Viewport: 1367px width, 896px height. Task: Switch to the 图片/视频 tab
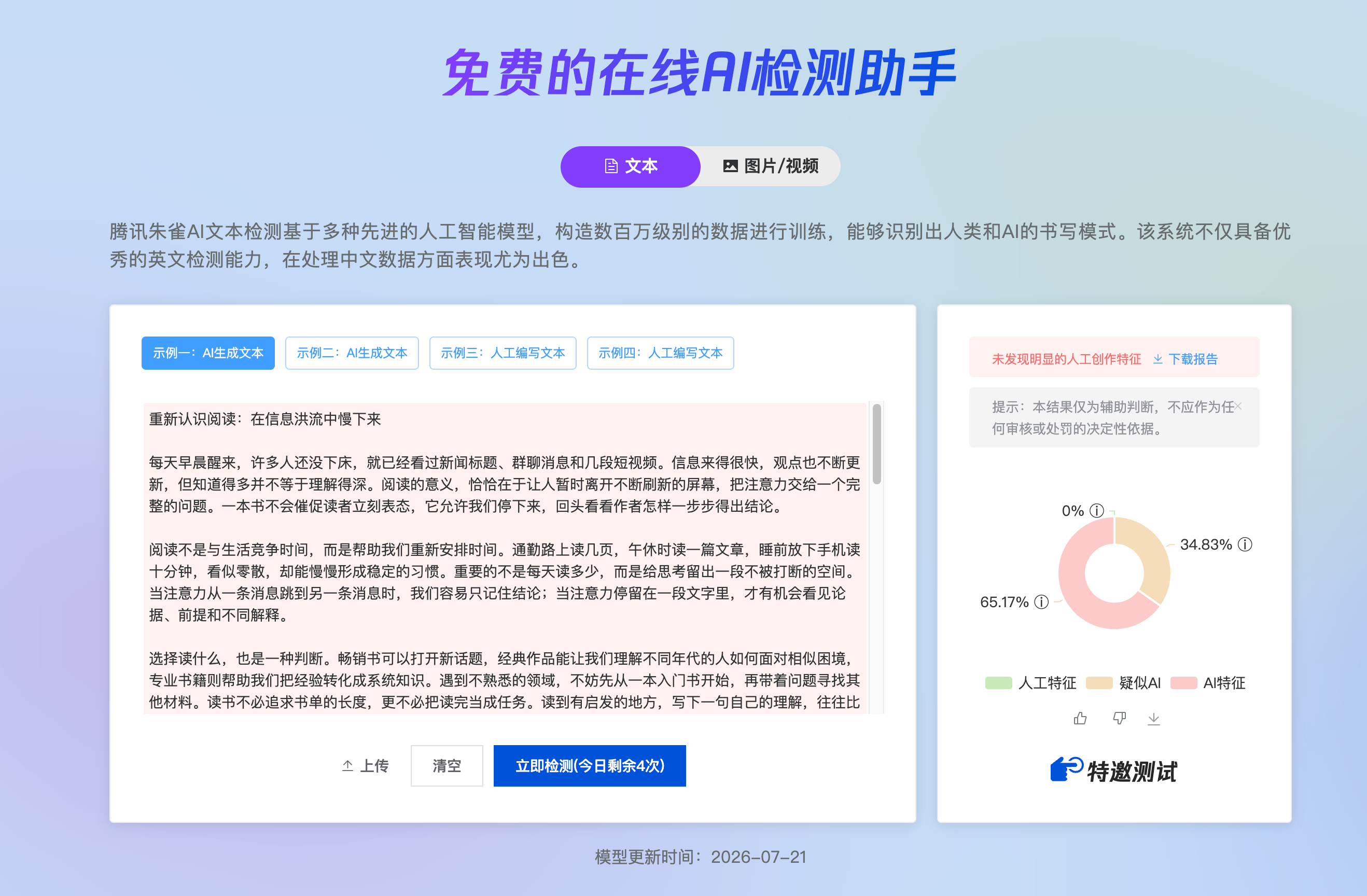(770, 166)
